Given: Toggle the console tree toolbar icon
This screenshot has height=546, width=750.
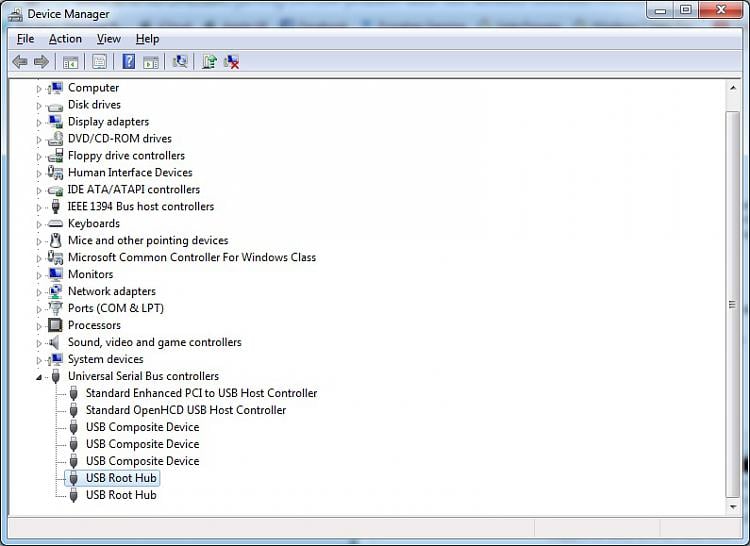Looking at the screenshot, I should (x=70, y=62).
